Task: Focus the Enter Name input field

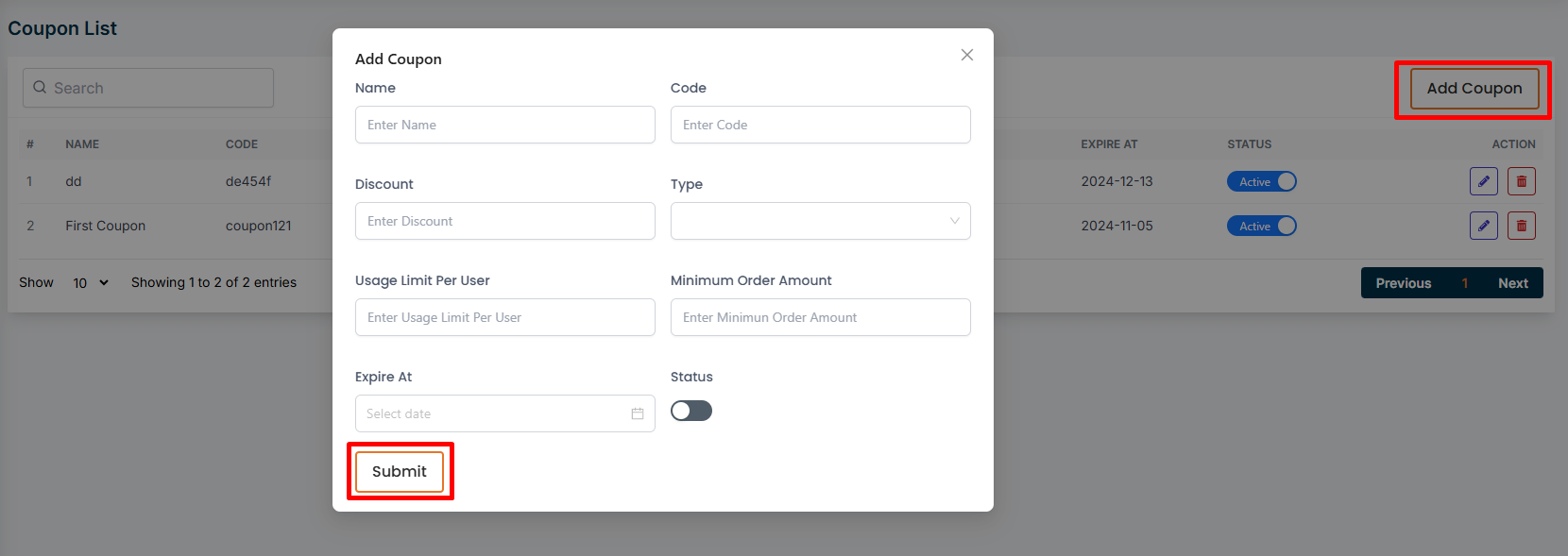Action: pos(504,125)
